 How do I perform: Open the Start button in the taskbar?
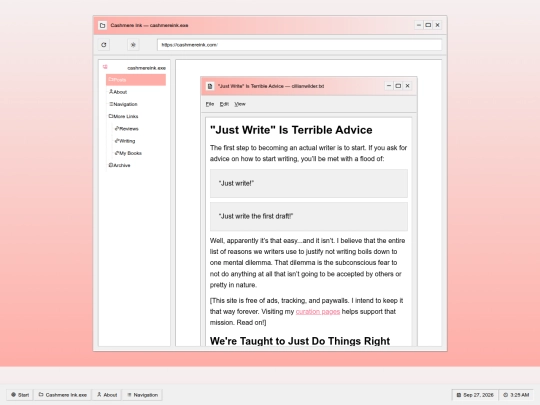(20, 395)
